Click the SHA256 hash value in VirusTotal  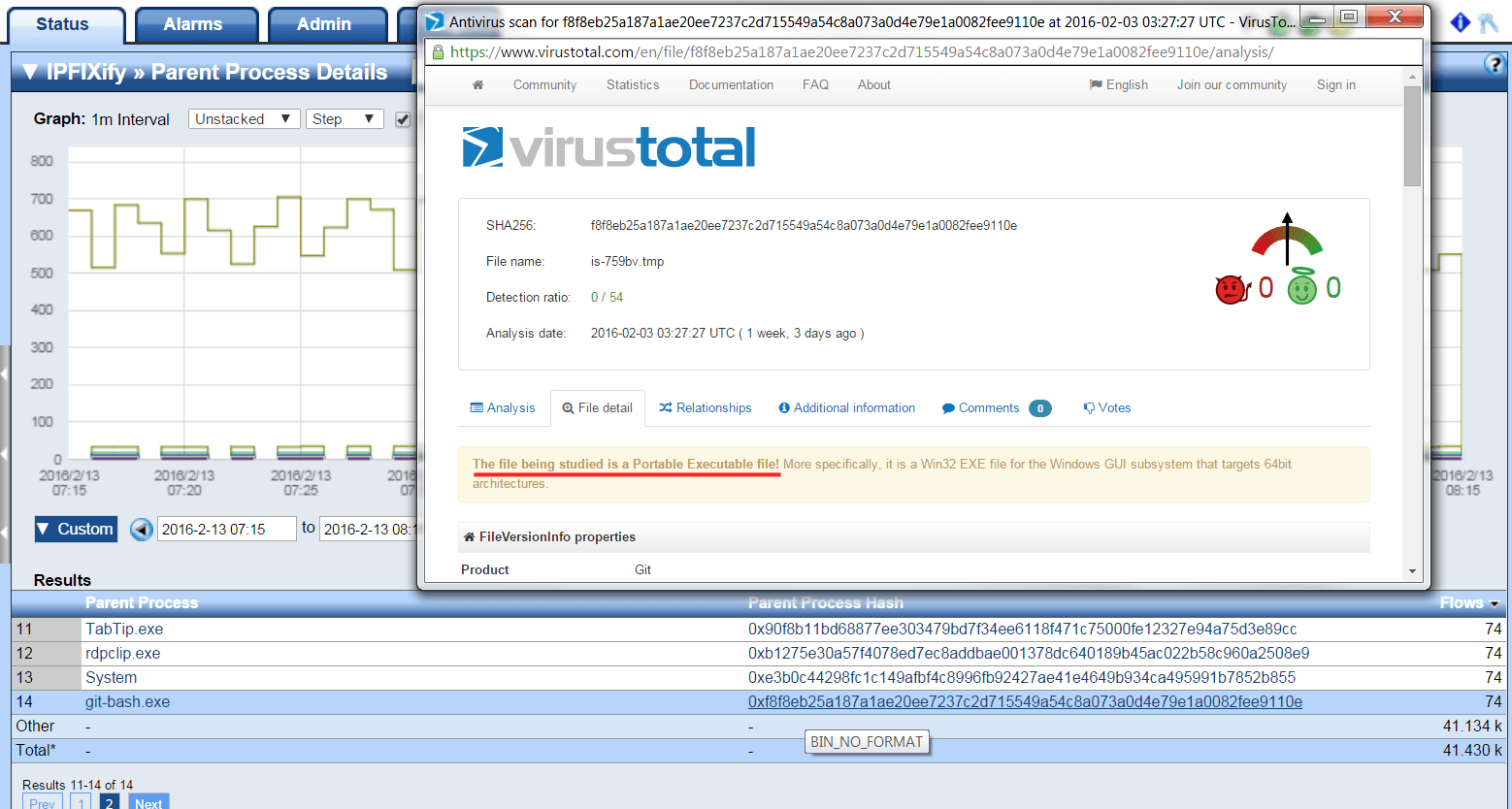tap(804, 226)
